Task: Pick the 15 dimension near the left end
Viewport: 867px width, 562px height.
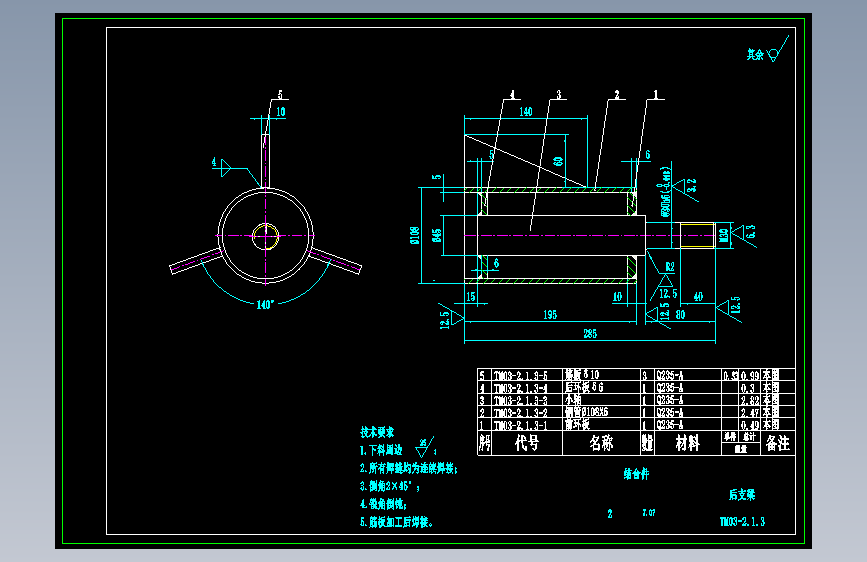Action: click(471, 296)
